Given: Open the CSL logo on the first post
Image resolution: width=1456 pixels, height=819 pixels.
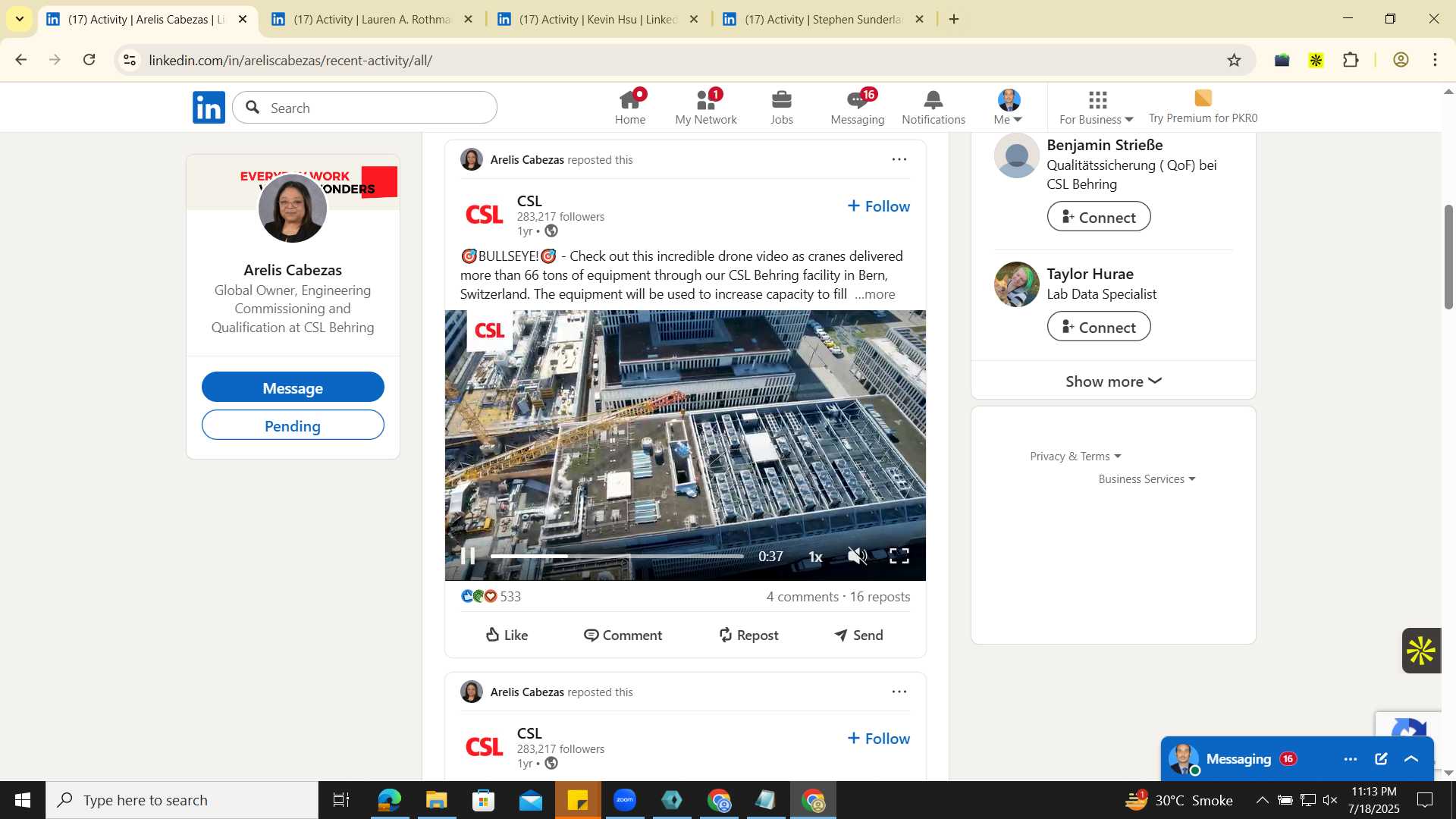Looking at the screenshot, I should (484, 215).
